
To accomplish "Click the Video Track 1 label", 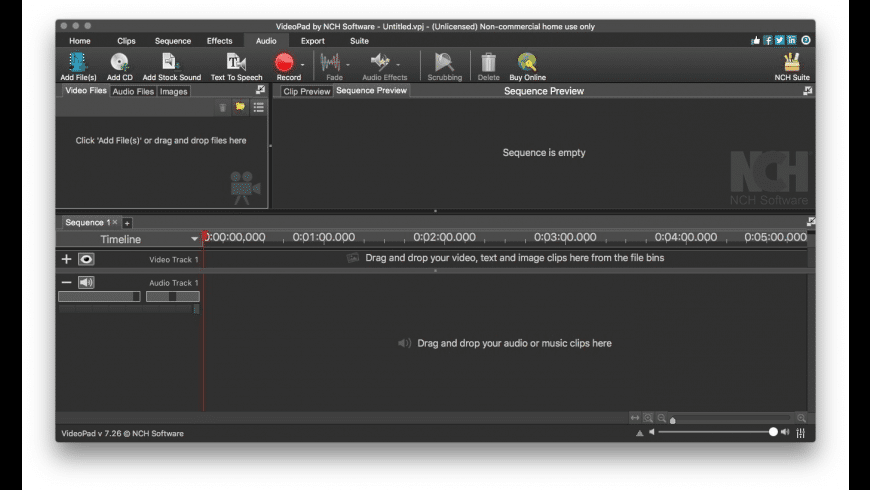I will (174, 260).
